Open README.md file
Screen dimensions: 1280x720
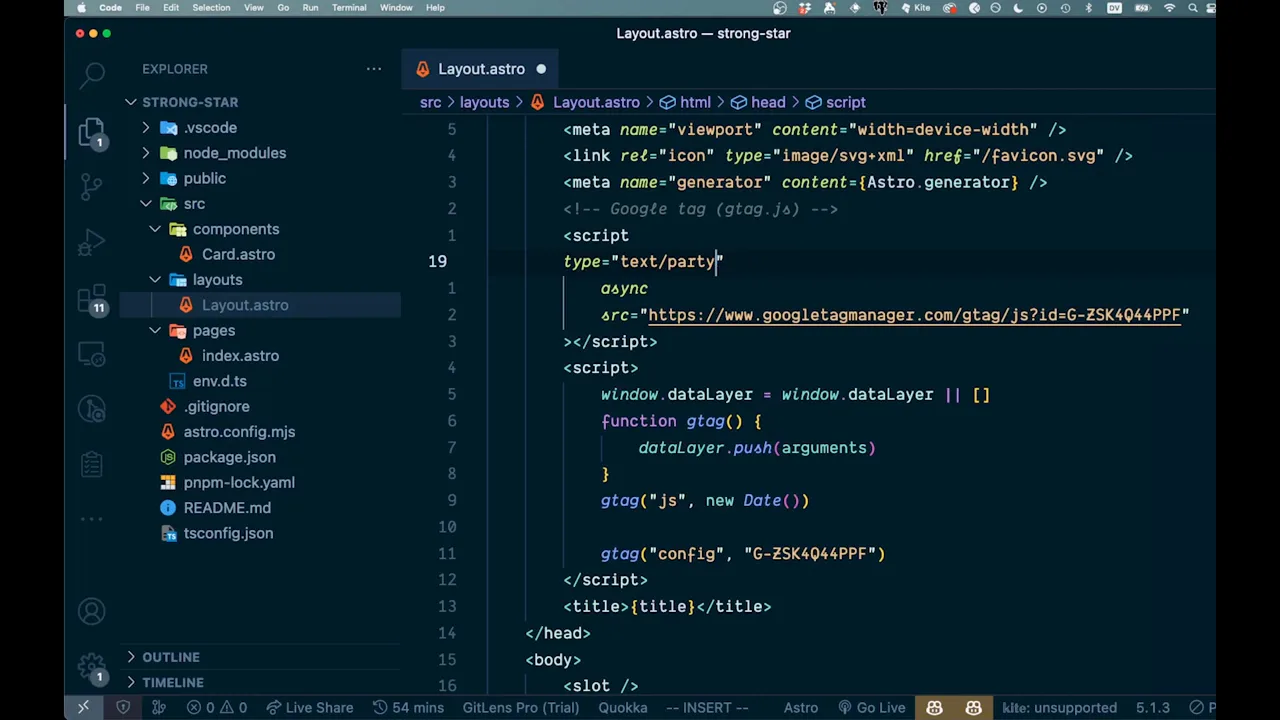click(227, 508)
